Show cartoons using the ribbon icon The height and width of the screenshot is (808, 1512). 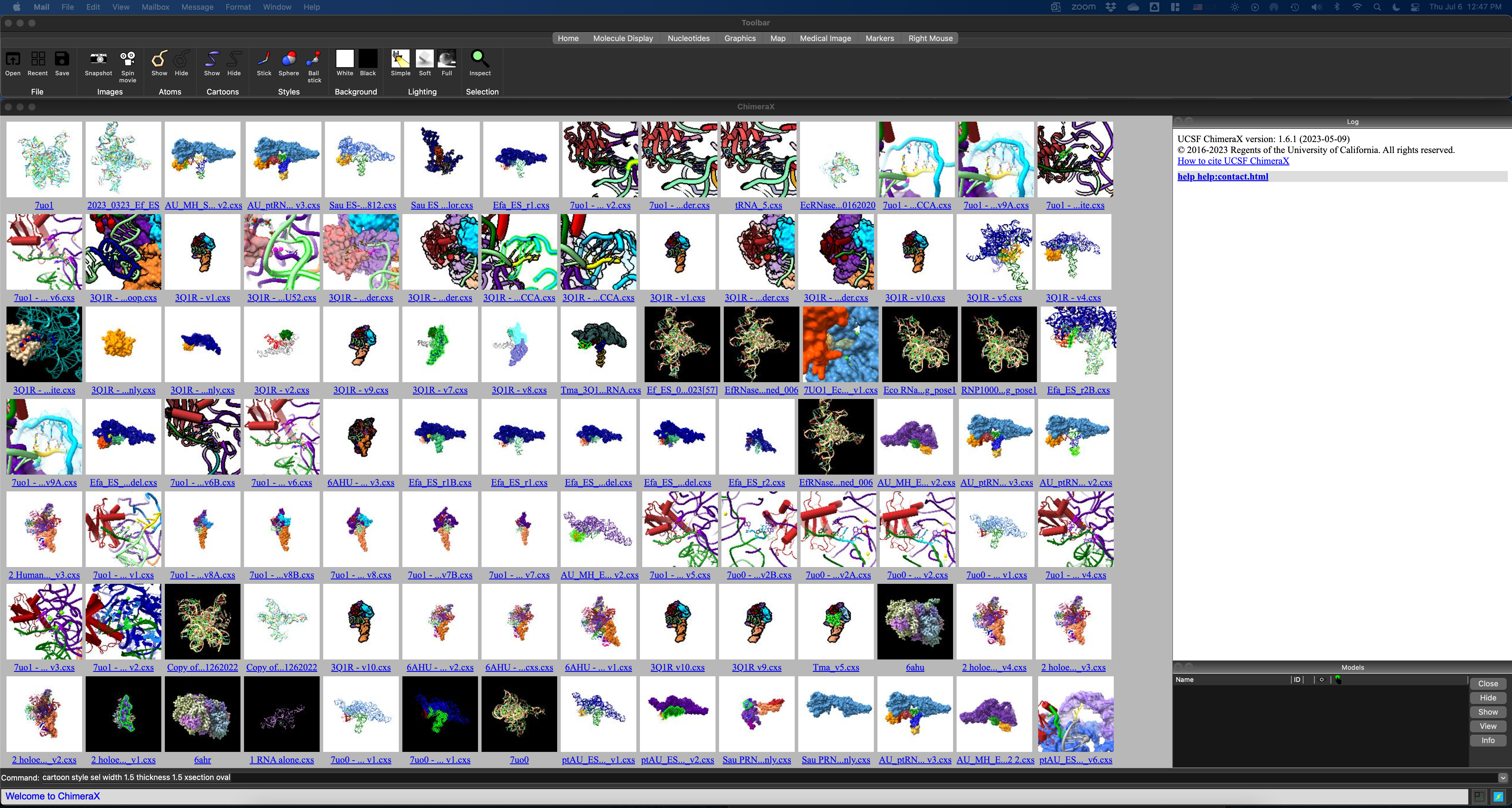tap(212, 59)
